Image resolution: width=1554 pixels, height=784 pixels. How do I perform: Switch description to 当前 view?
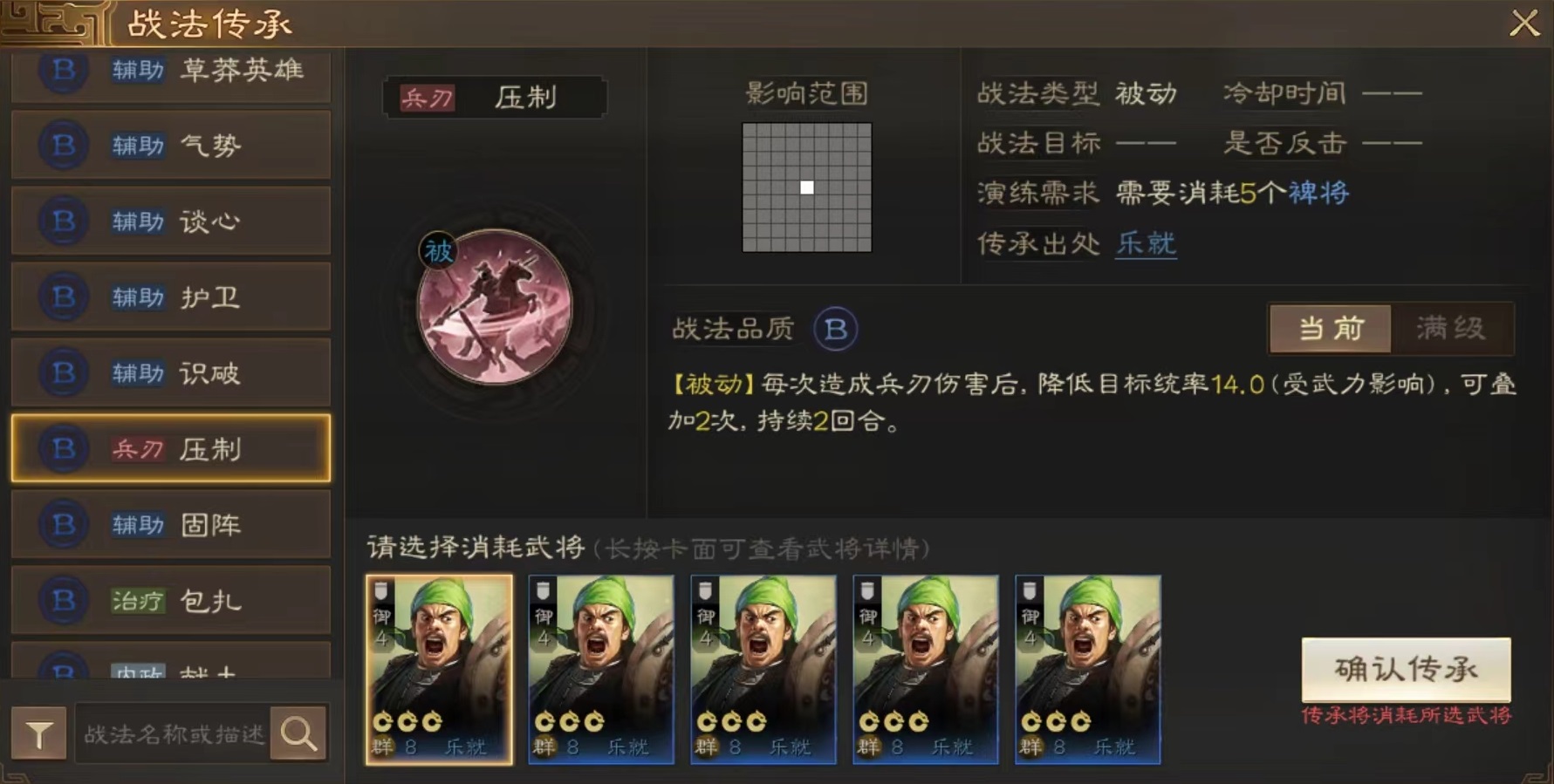coord(1331,329)
